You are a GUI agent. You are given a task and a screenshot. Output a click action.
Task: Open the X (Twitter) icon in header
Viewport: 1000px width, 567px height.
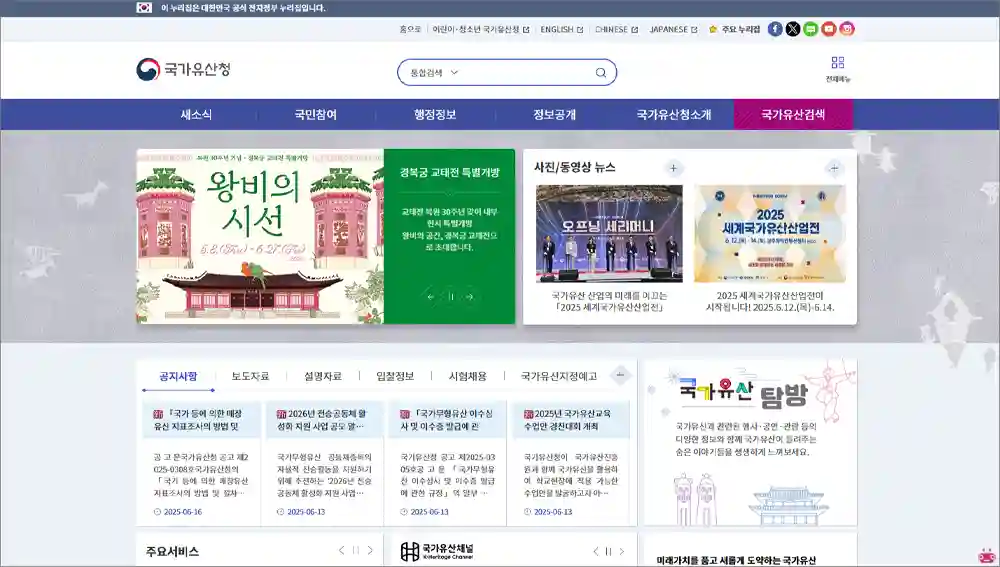(x=793, y=29)
